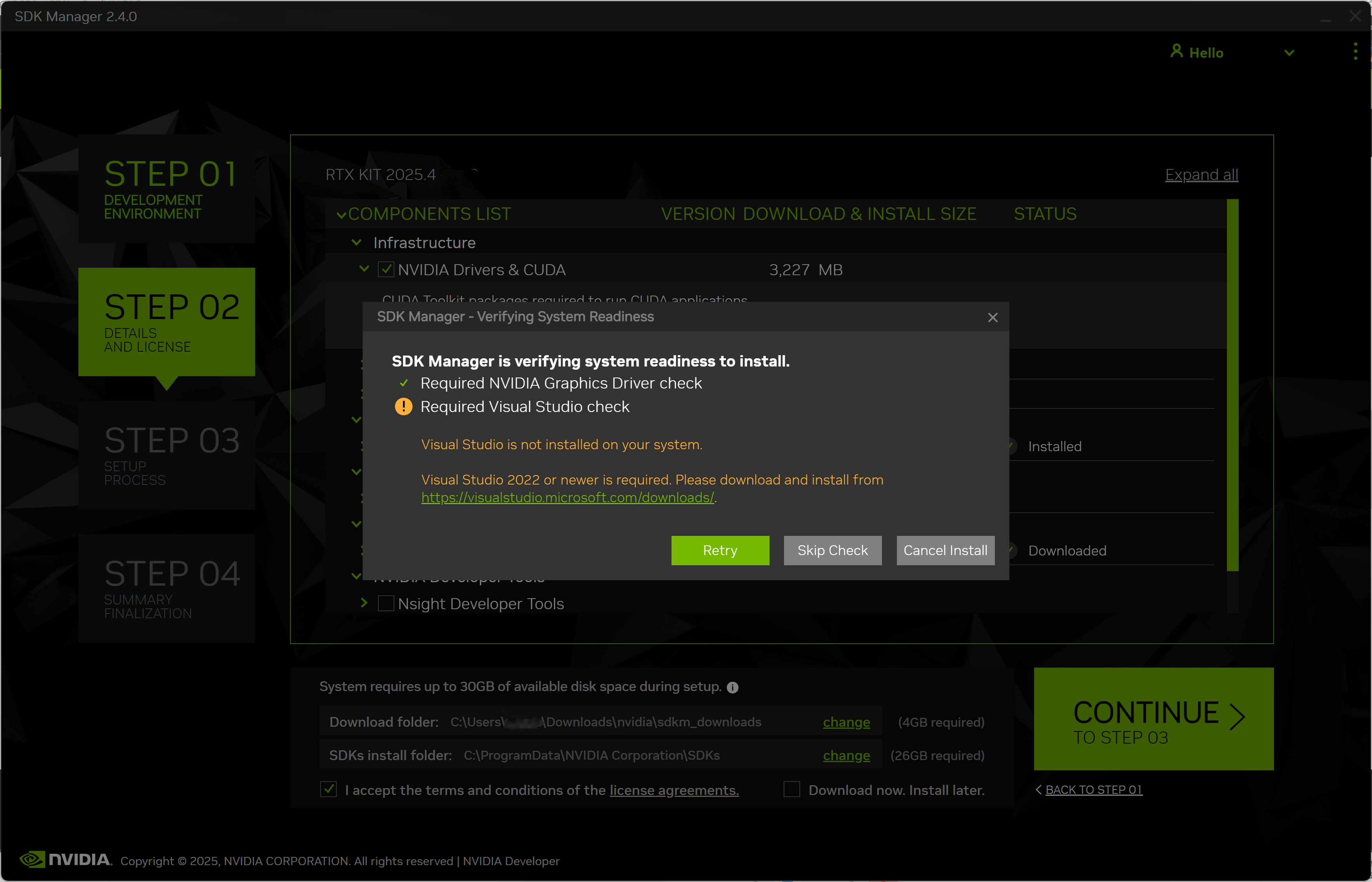The height and width of the screenshot is (882, 1372).
Task: Open the Visual Studio downloads link
Action: [x=567, y=498]
